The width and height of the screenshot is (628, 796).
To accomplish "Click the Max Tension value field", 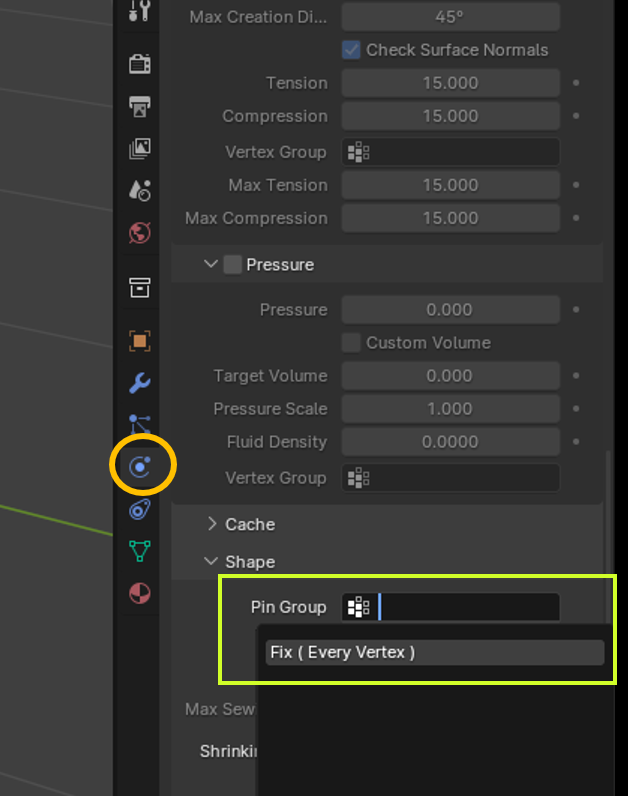I will tap(451, 185).
